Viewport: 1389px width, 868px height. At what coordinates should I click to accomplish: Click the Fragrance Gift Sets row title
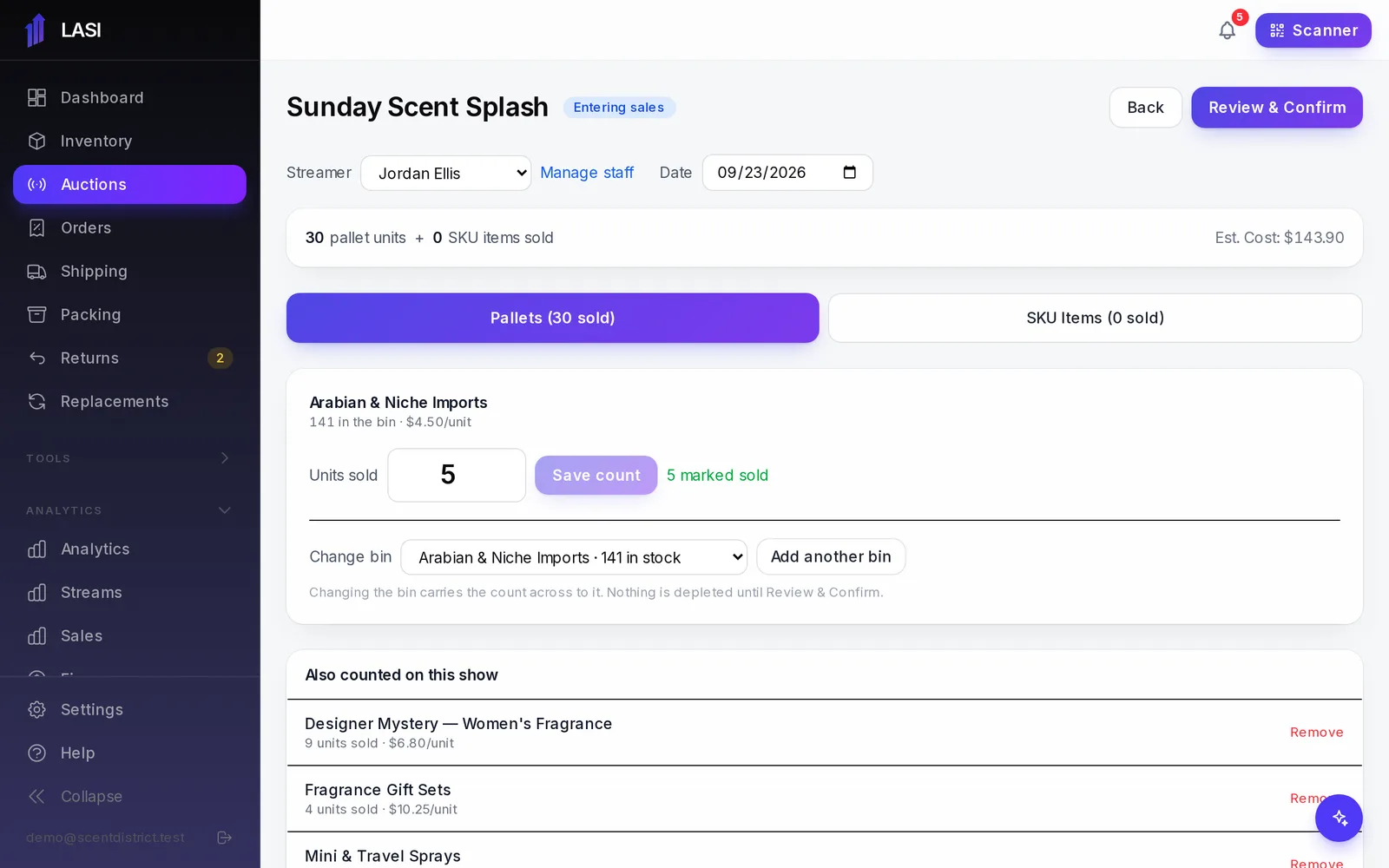(378, 790)
